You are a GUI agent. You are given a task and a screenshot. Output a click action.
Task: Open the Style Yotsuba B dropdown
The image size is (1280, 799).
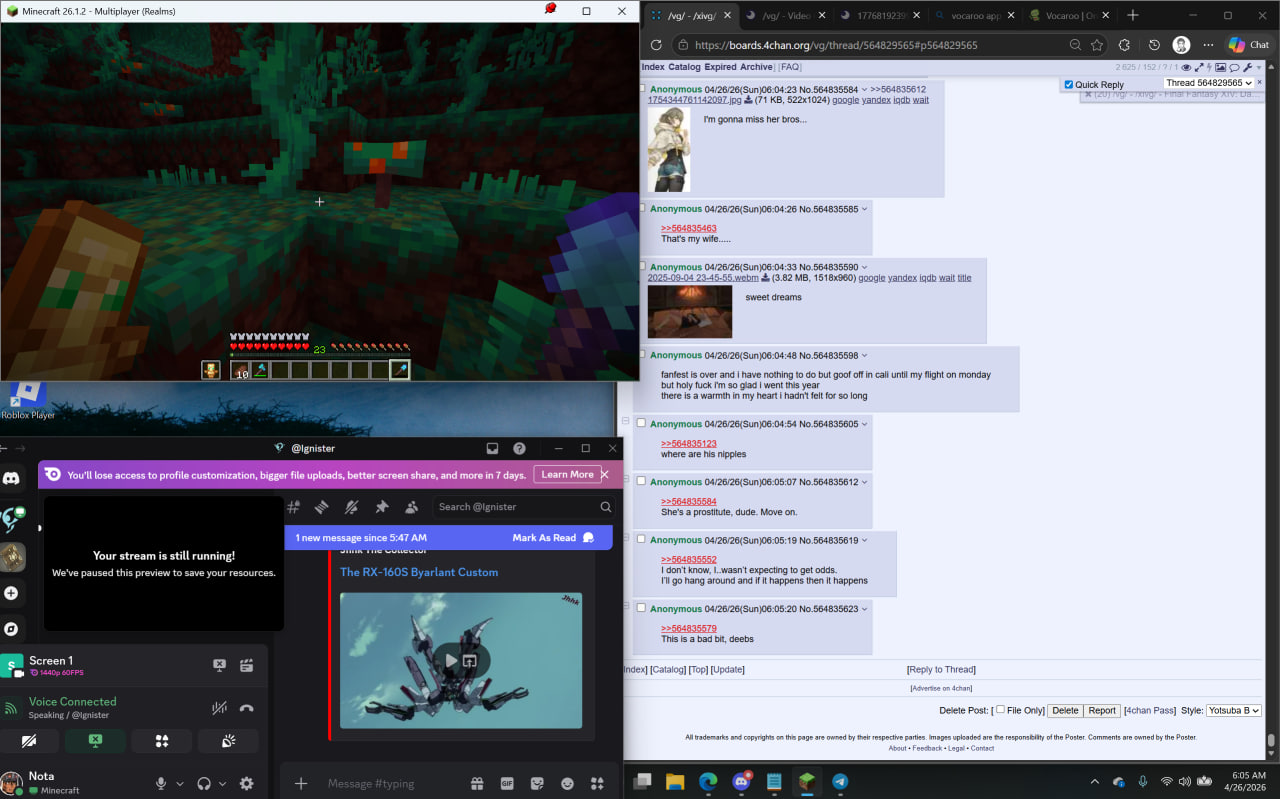tap(1234, 711)
